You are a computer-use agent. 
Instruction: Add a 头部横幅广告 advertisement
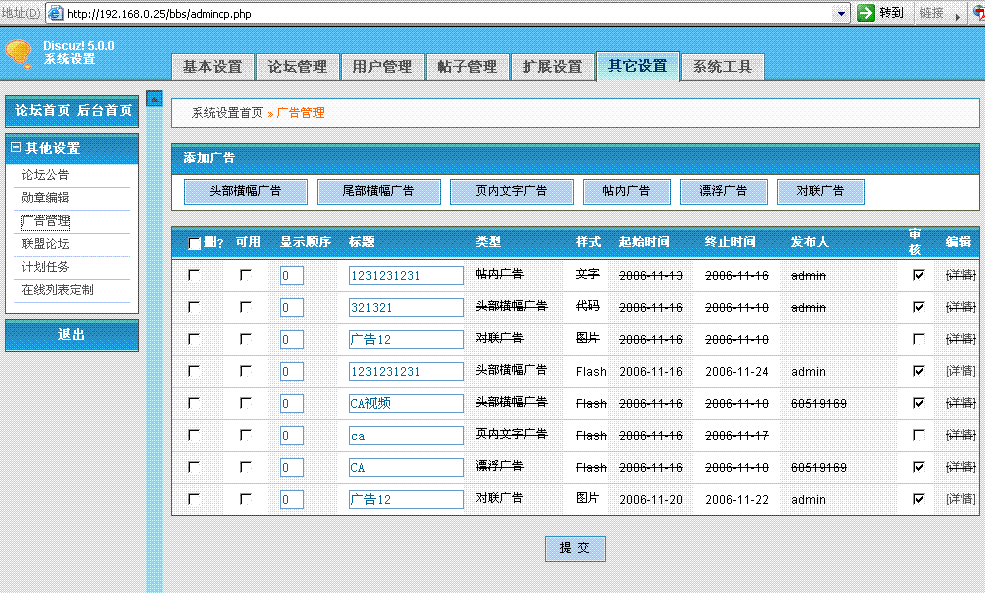click(245, 191)
